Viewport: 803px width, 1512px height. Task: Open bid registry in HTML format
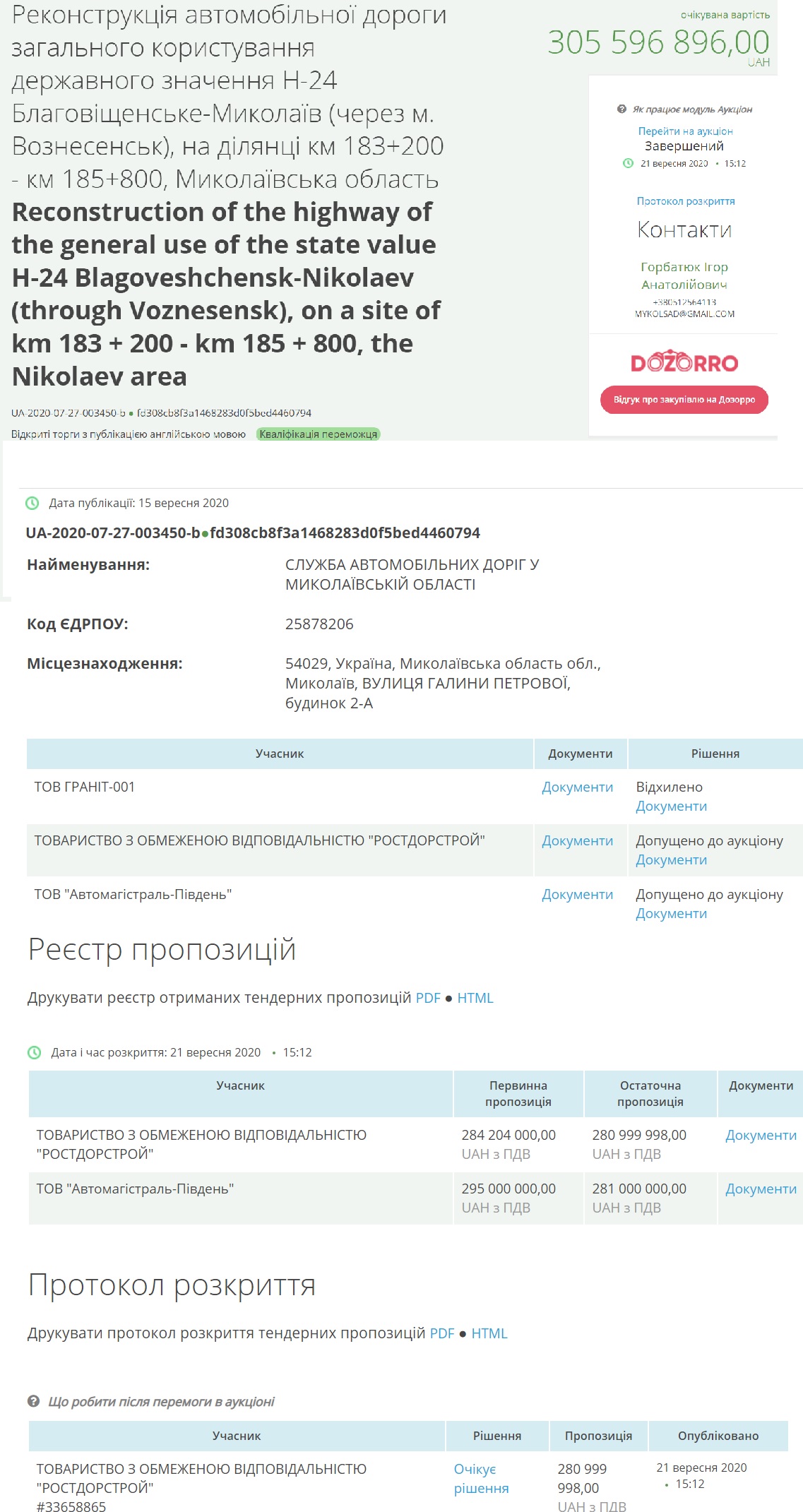475,998
